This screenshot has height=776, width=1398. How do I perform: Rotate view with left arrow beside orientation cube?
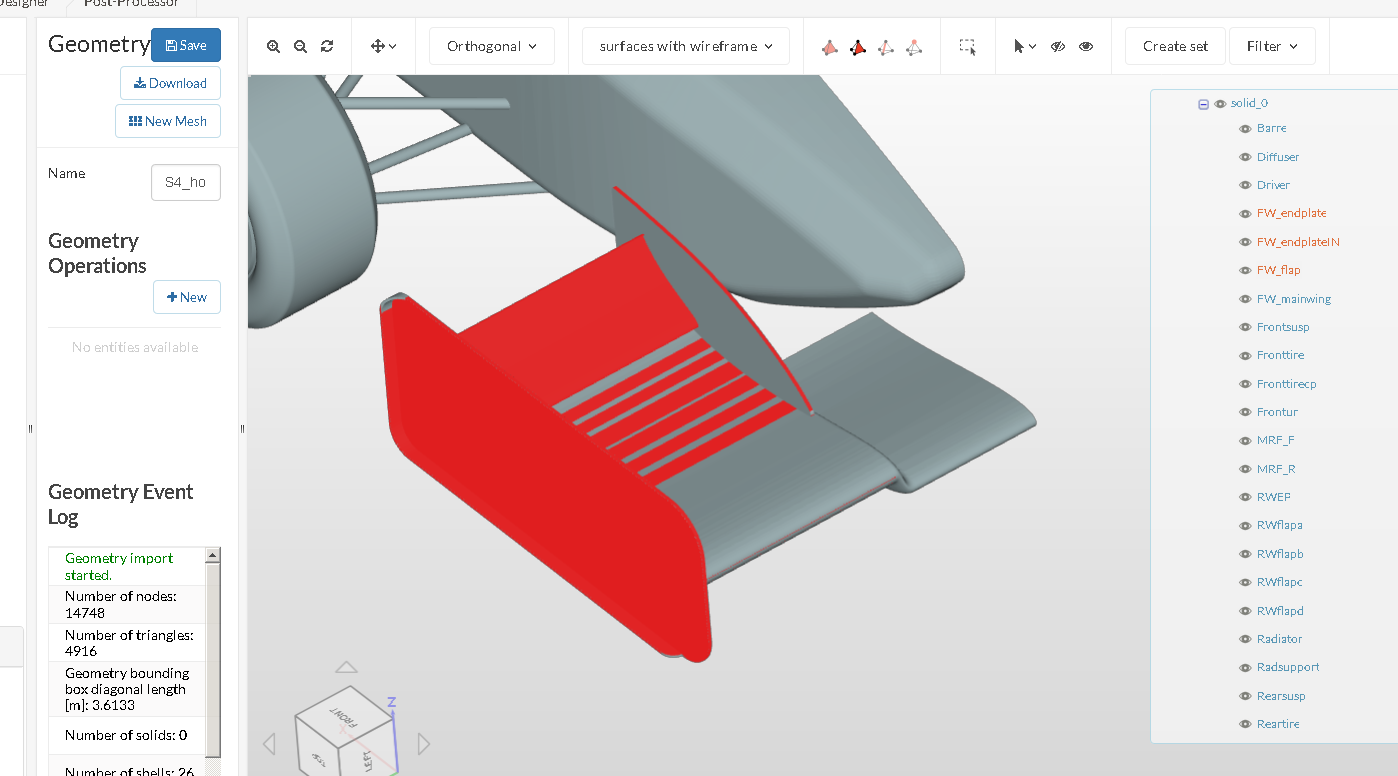tap(269, 744)
